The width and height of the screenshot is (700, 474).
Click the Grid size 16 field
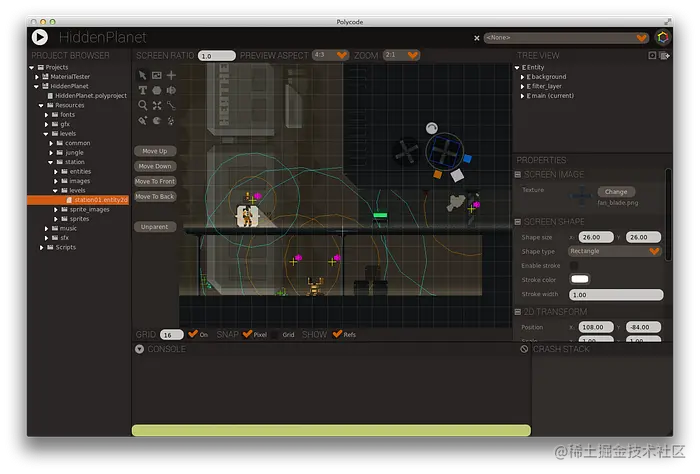171,335
